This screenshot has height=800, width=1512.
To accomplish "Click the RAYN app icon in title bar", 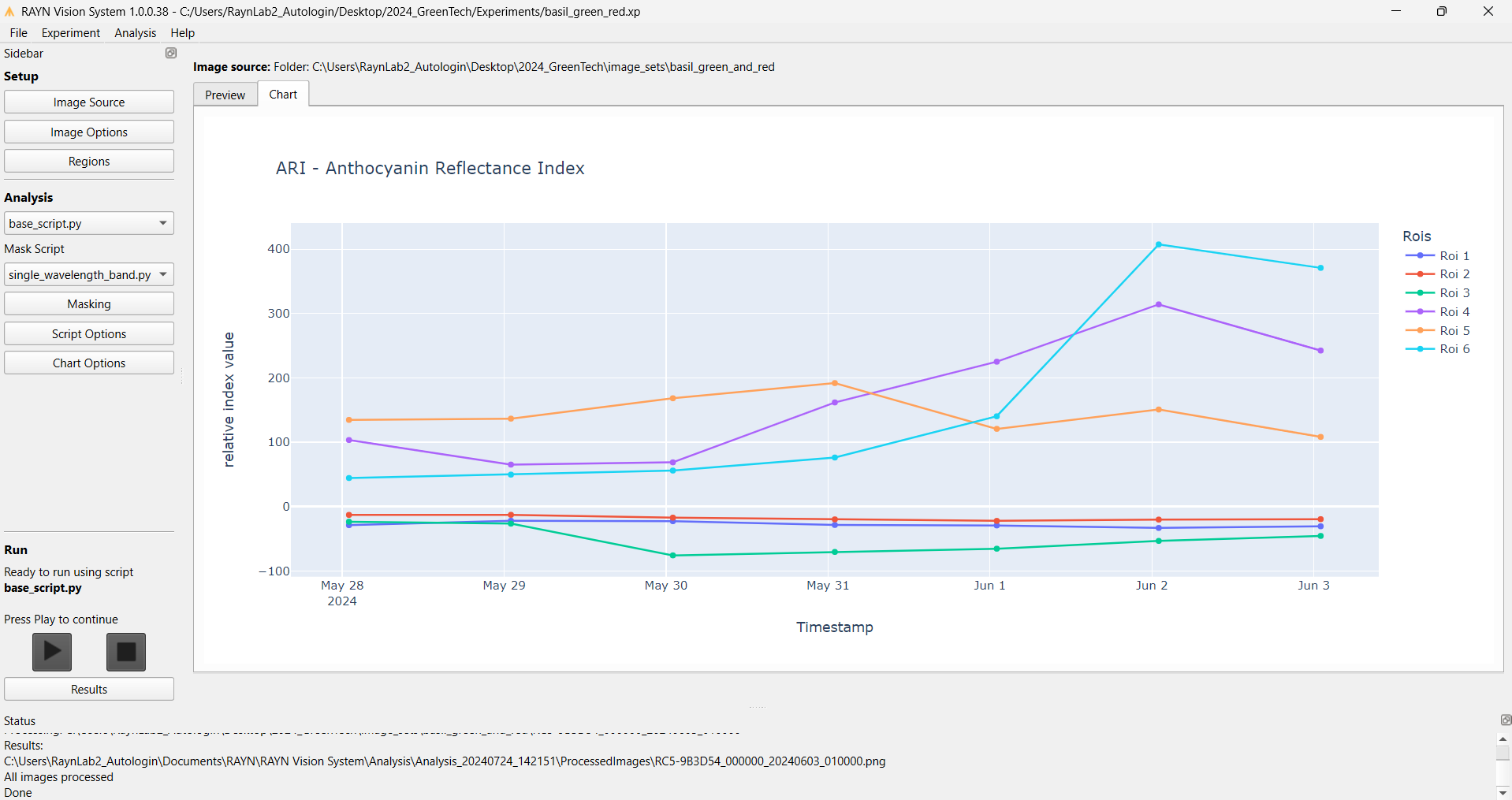I will (x=9, y=11).
